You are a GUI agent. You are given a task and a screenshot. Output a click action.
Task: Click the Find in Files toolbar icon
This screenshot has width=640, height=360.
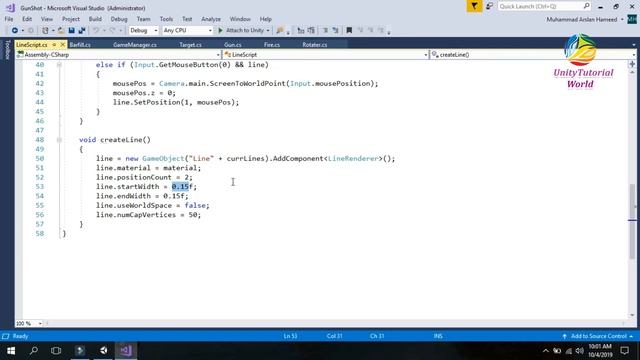pyautogui.click(x=280, y=31)
